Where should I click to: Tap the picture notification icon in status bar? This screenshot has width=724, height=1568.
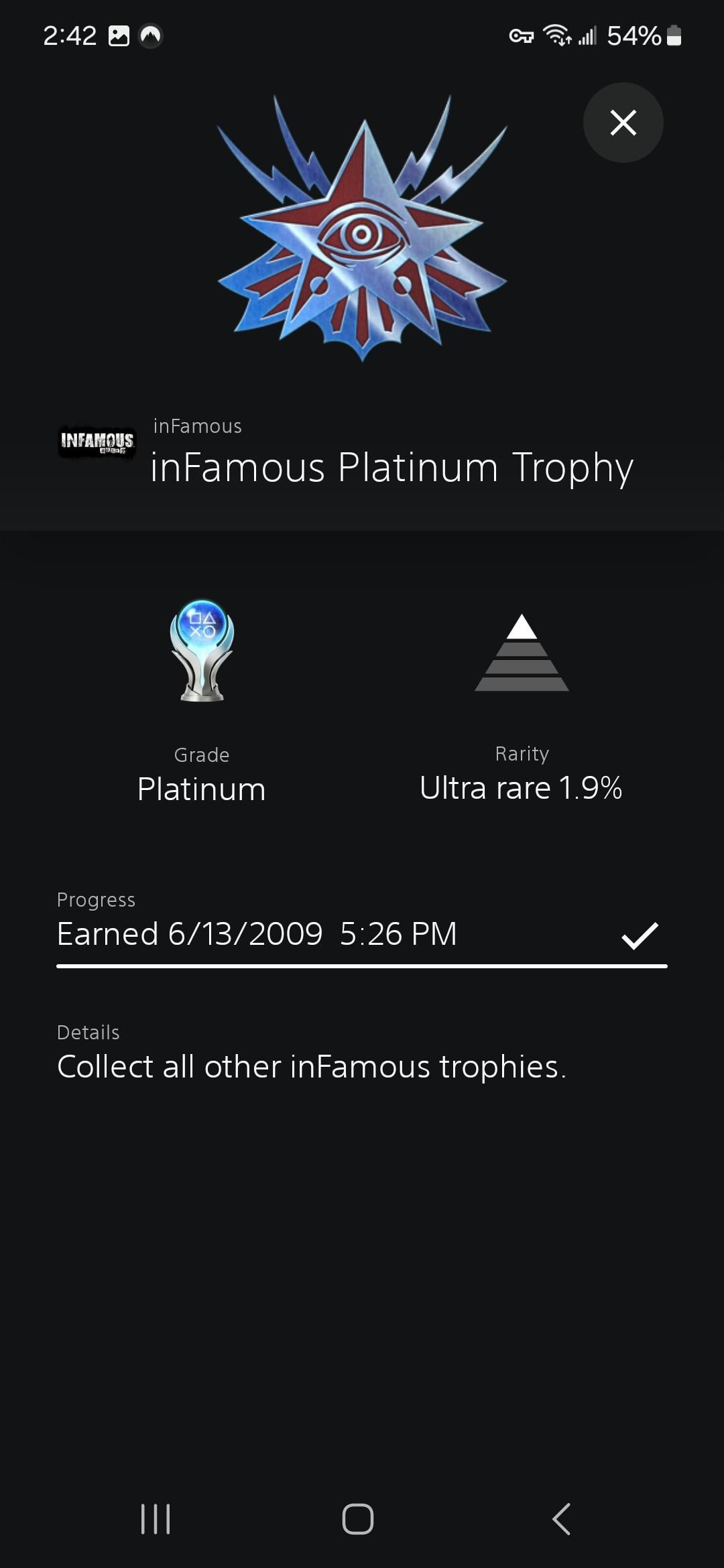pyautogui.click(x=119, y=36)
